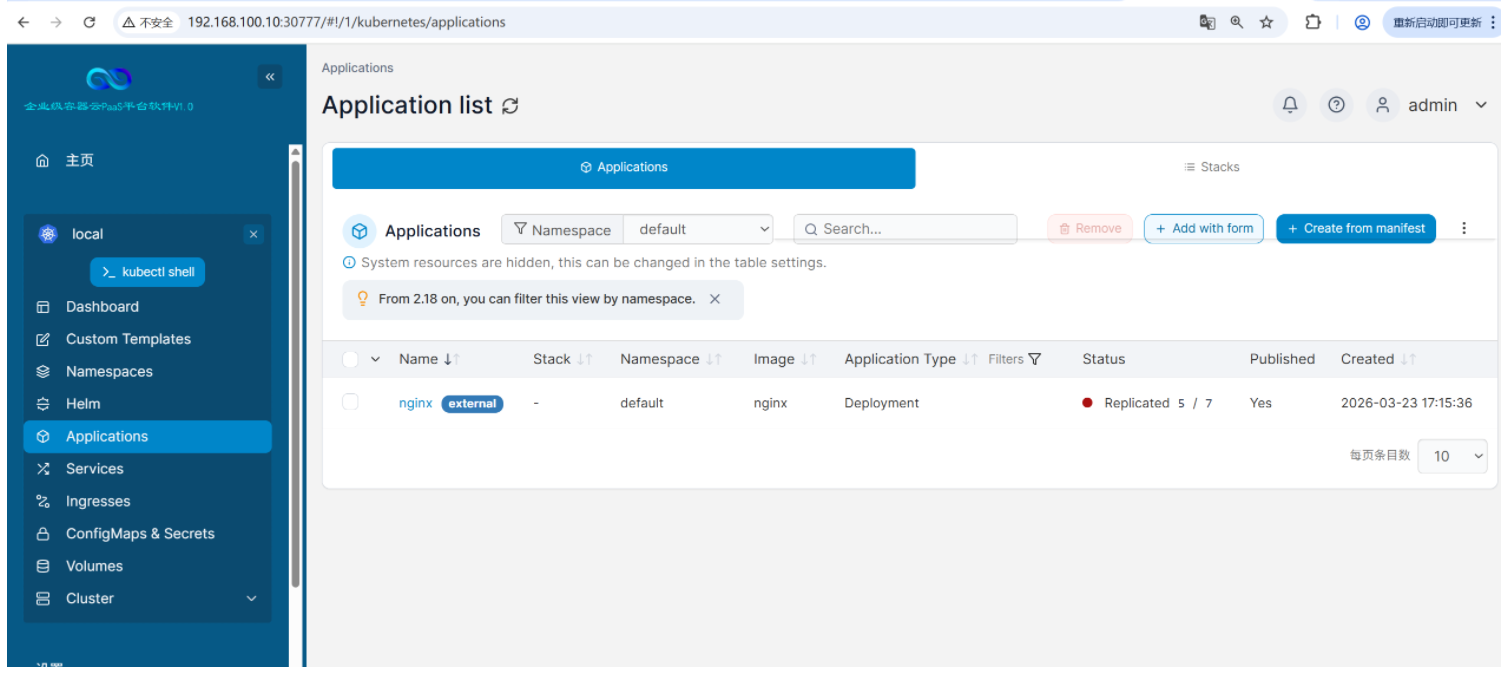This screenshot has height=674, width=1506.
Task: Click Add with form button
Action: tap(1204, 229)
